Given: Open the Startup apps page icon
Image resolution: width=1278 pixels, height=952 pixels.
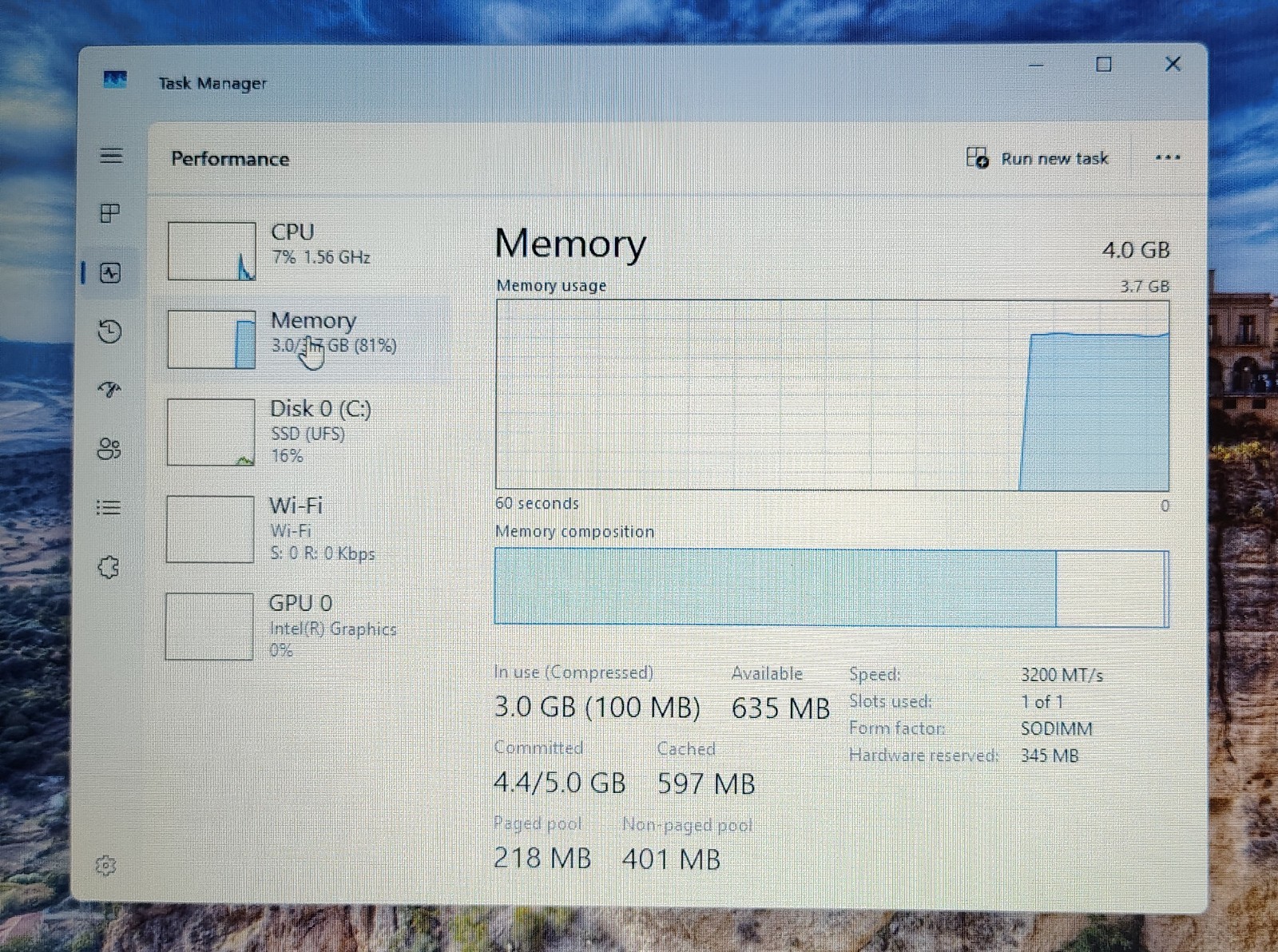Looking at the screenshot, I should [x=109, y=390].
